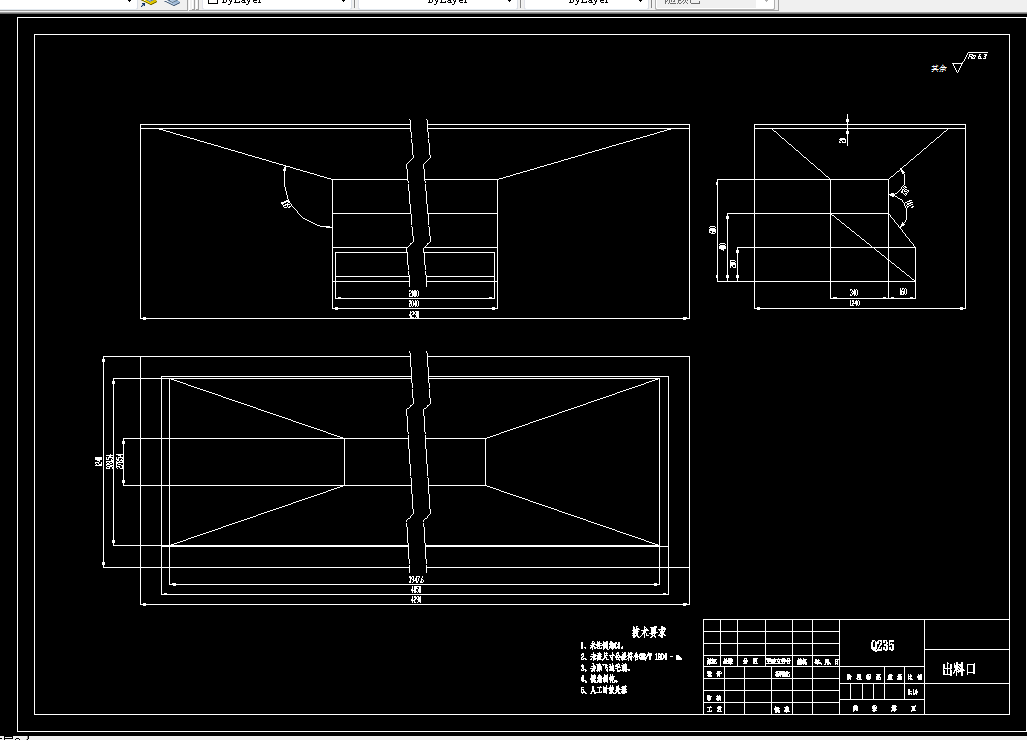The width and height of the screenshot is (1027, 740).
Task: Open the third ByLayer lineweight dropdown
Action: pyautogui.click(x=585, y=3)
